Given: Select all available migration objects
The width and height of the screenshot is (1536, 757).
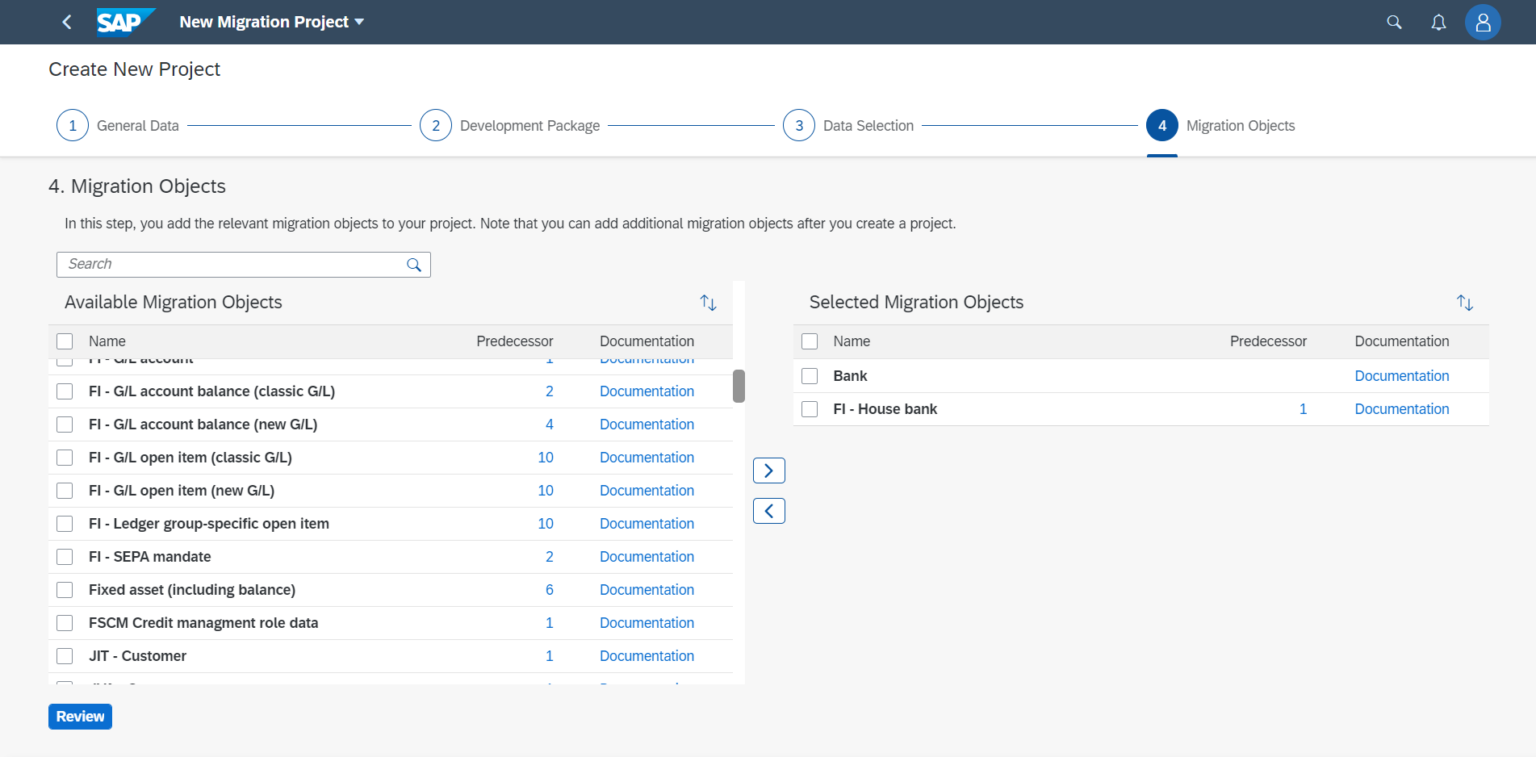Looking at the screenshot, I should coord(65,341).
